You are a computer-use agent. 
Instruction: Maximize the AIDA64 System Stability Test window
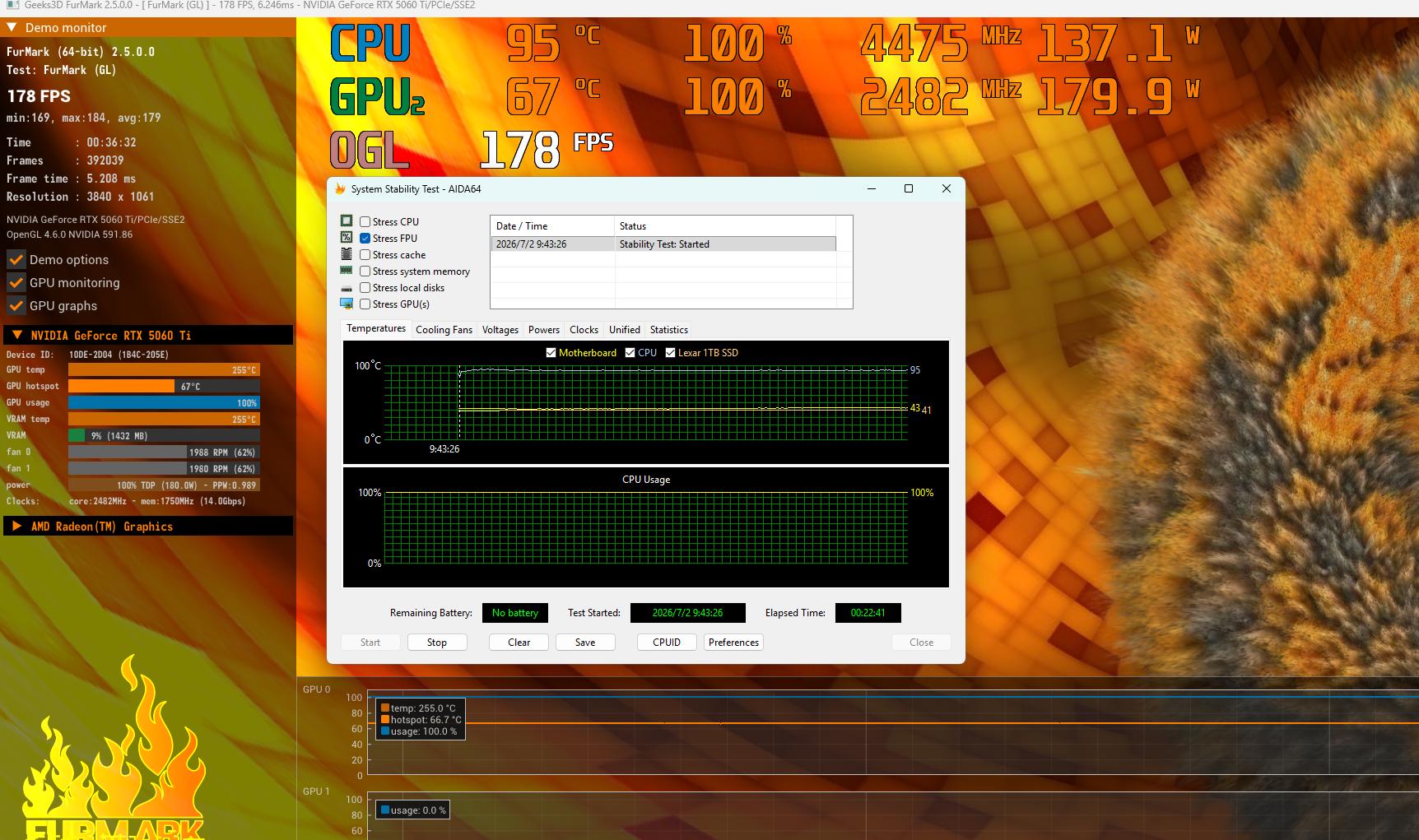coord(909,188)
